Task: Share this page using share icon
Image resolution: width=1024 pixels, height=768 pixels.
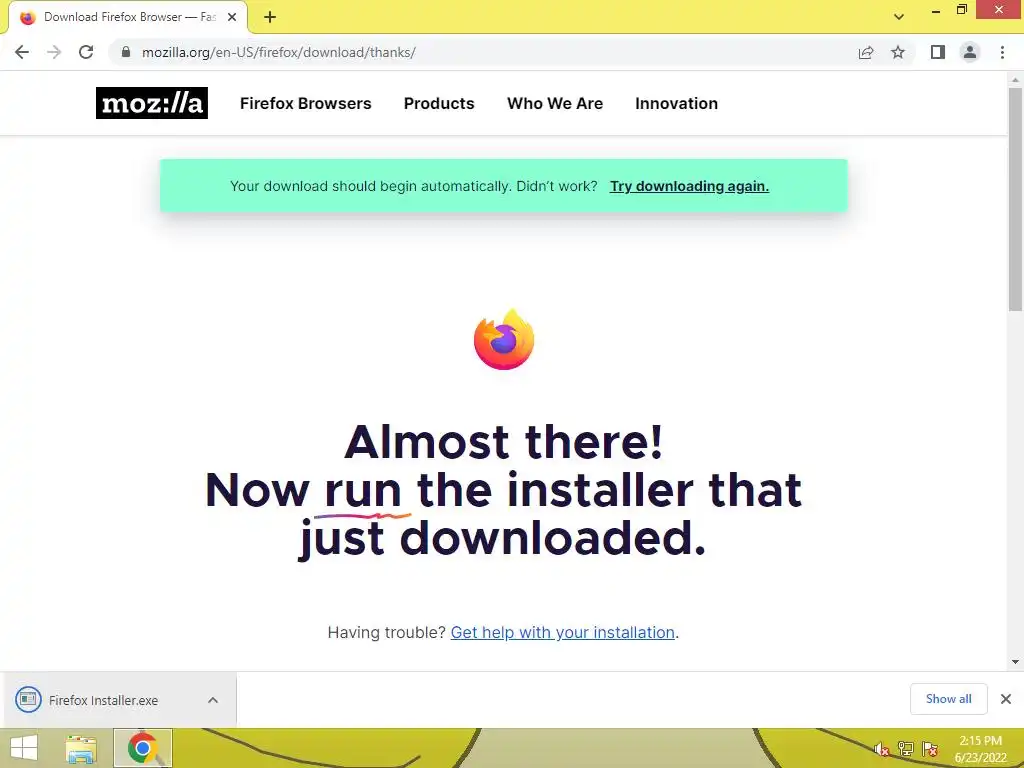Action: [x=866, y=52]
